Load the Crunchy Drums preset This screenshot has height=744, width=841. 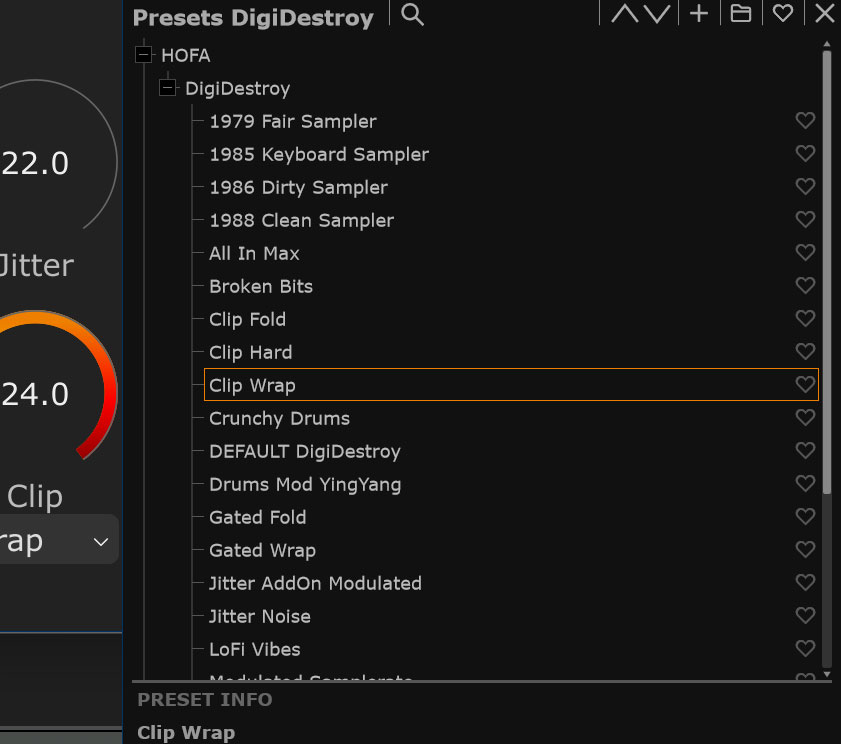pyautogui.click(x=279, y=418)
